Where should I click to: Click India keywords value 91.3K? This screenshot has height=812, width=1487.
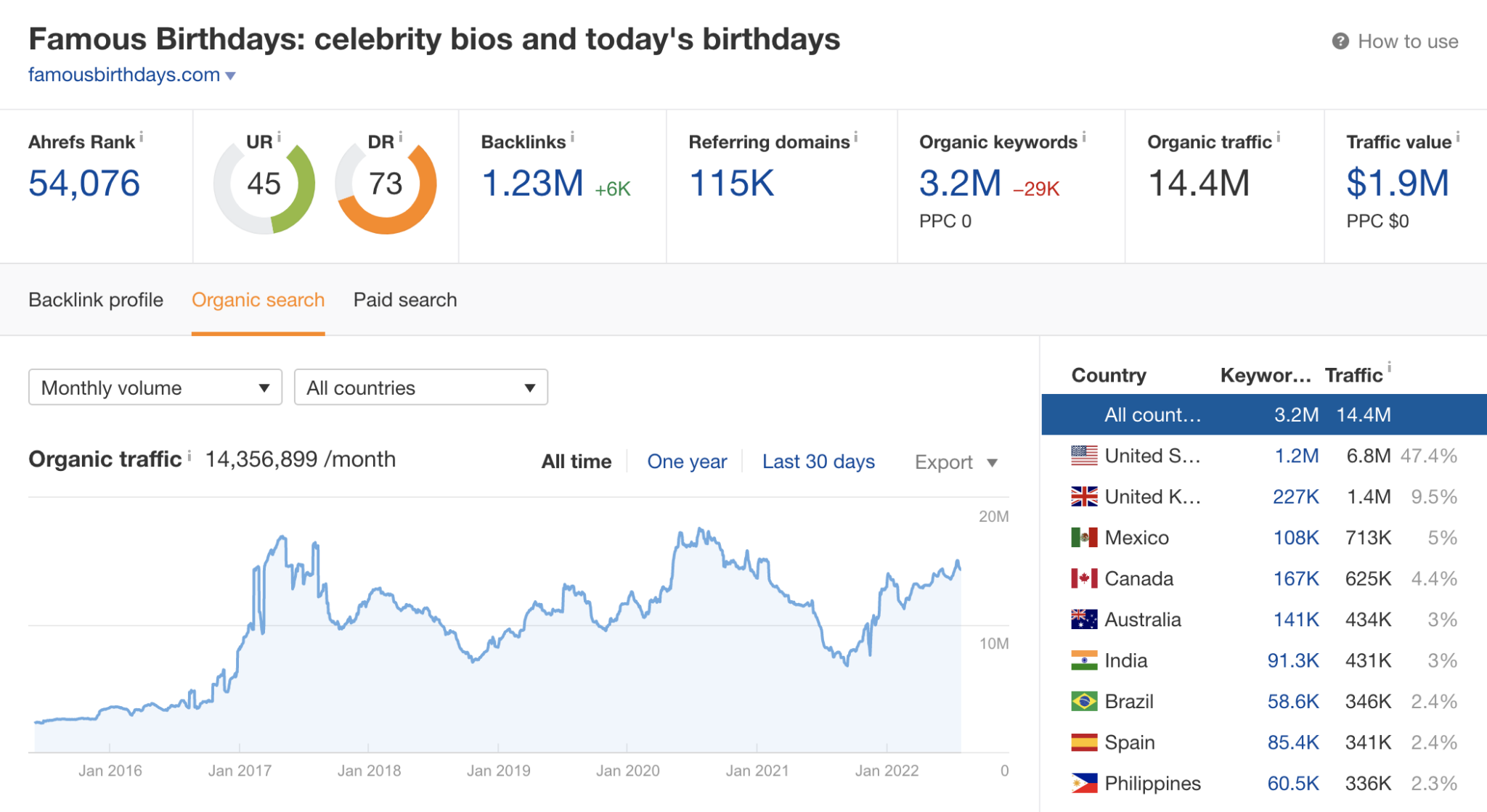[1293, 660]
